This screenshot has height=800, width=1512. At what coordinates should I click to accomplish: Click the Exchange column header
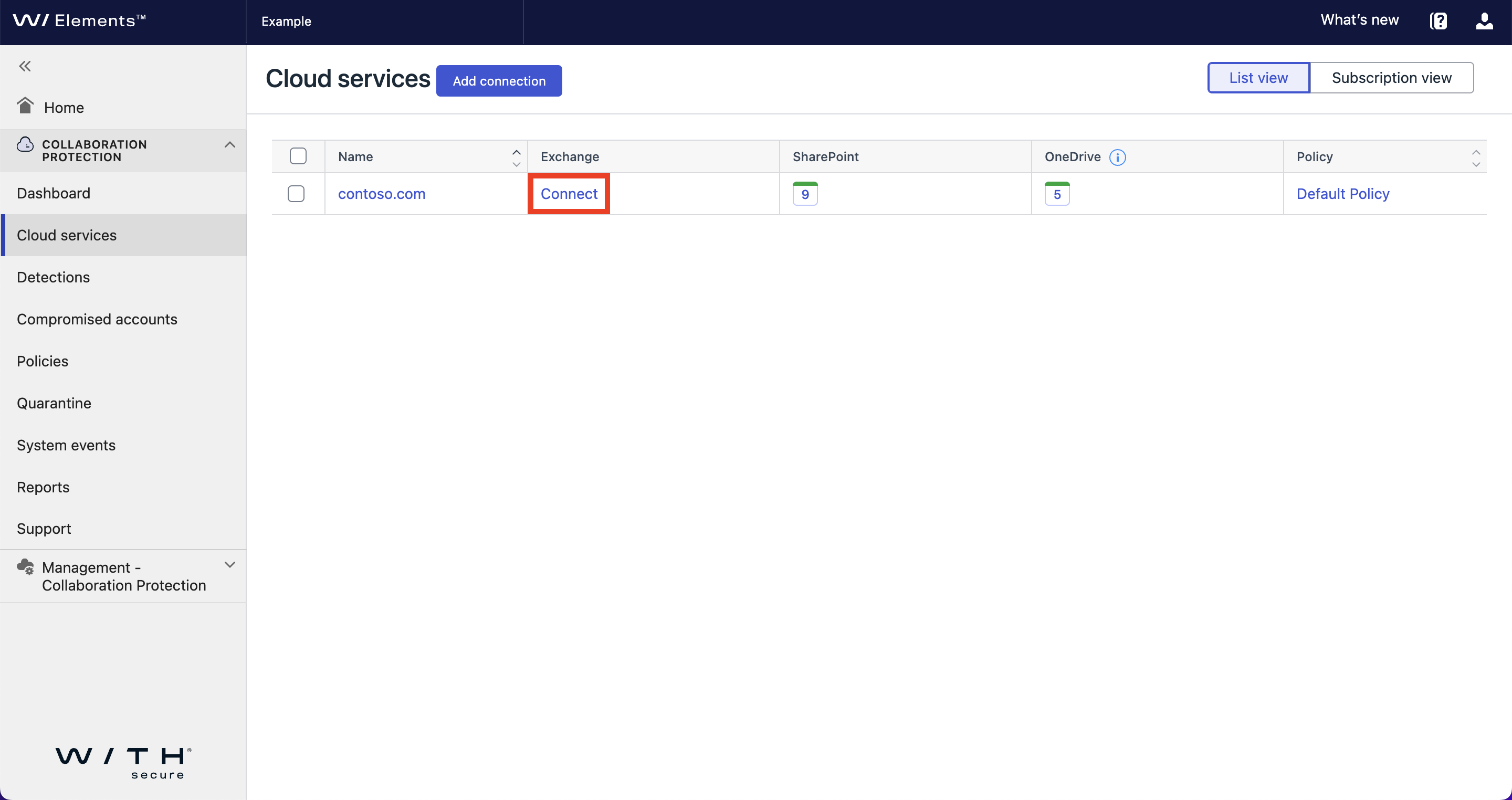[x=569, y=157]
